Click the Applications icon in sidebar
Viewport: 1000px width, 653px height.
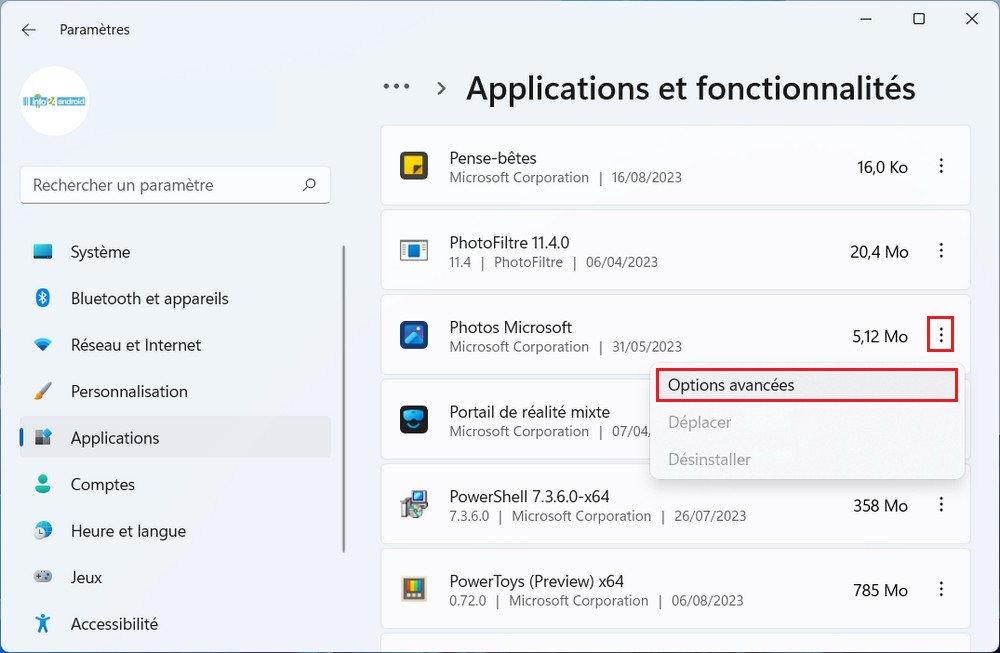[x=43, y=437]
